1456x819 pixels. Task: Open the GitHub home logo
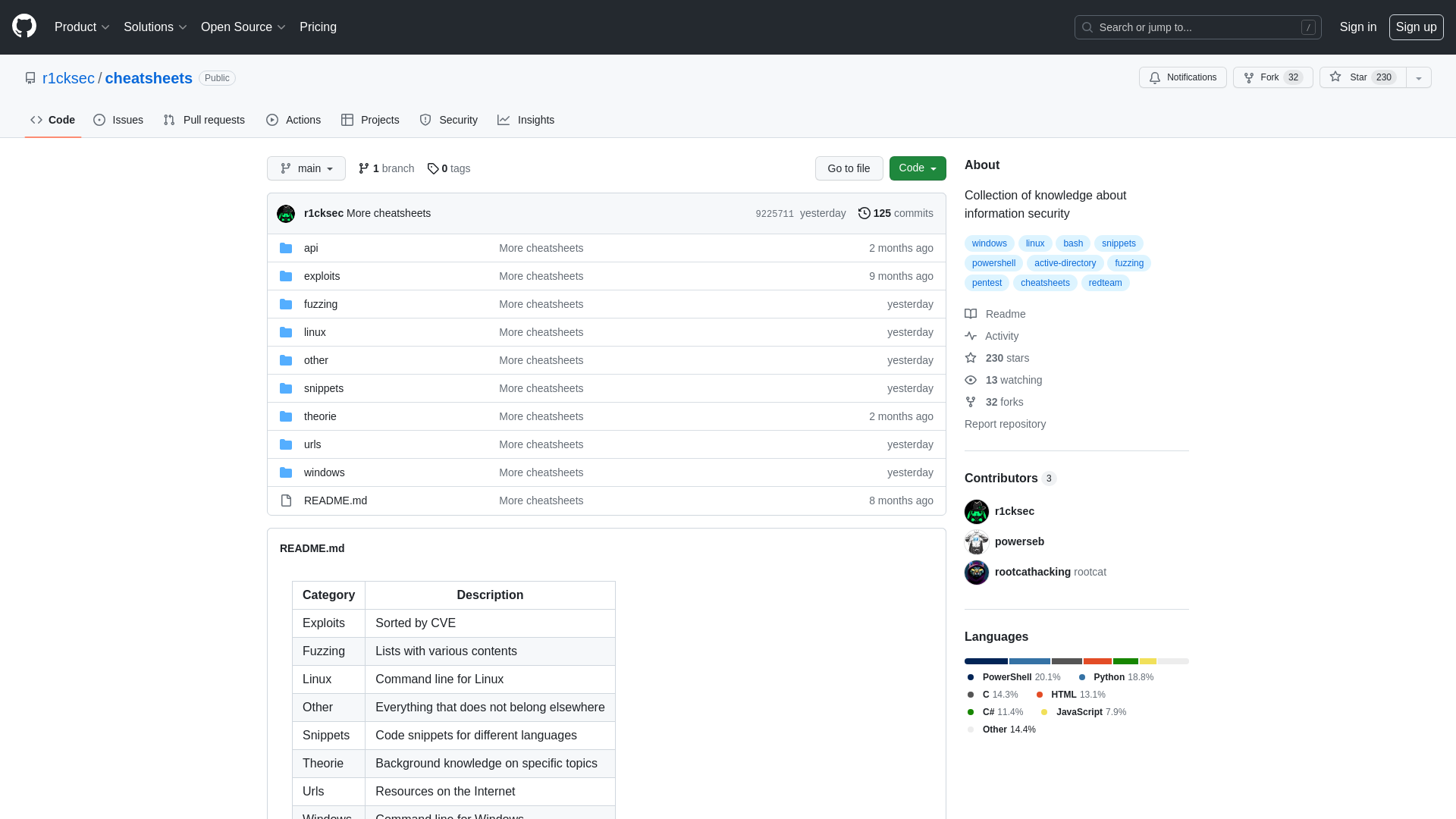click(x=24, y=27)
